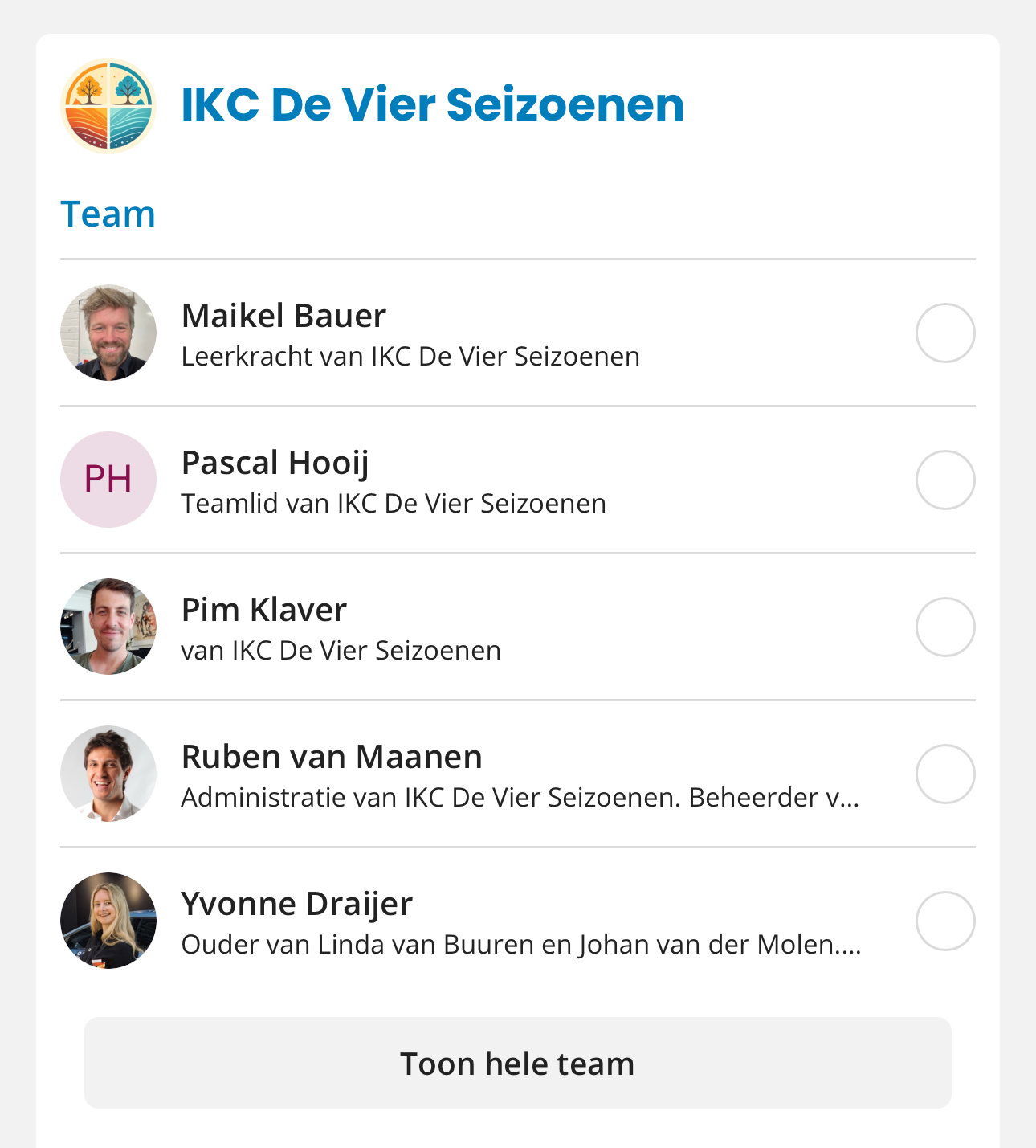
Task: Click the Leerkracht van IKC De Vier Seizoenen subtitle
Action: [410, 356]
